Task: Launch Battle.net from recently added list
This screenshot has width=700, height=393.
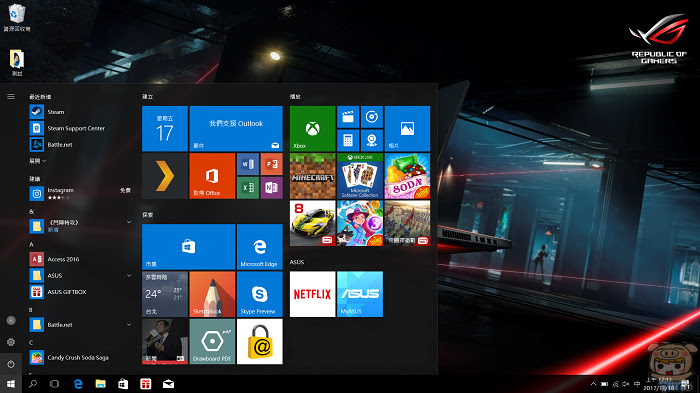Action: click(80, 145)
